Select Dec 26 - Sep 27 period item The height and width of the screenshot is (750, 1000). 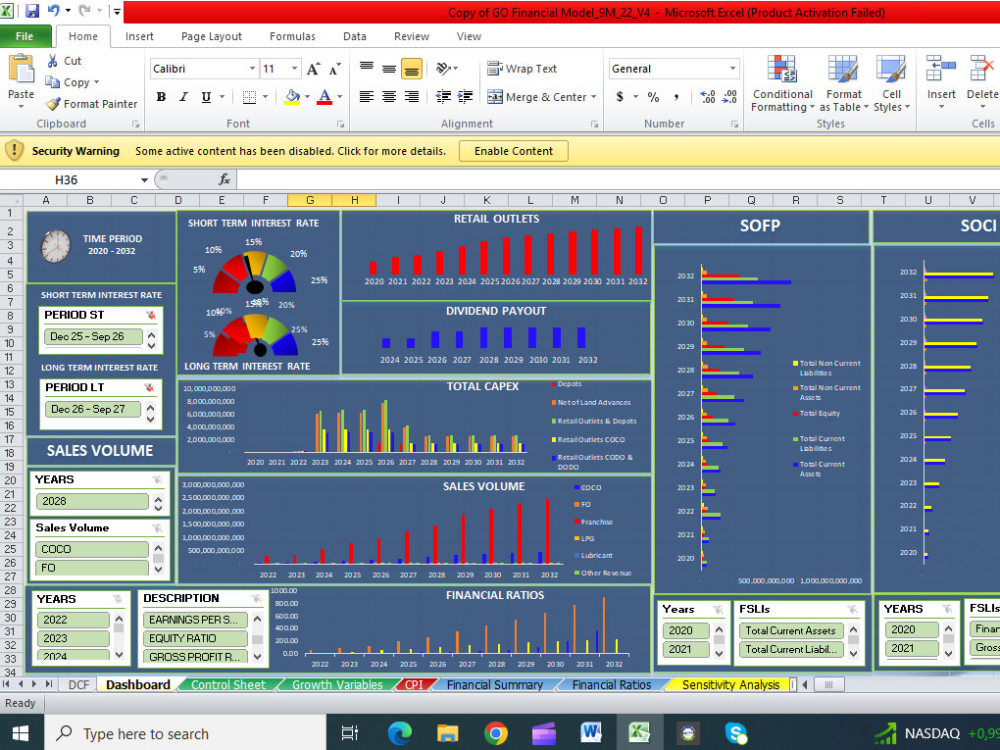tap(92, 409)
